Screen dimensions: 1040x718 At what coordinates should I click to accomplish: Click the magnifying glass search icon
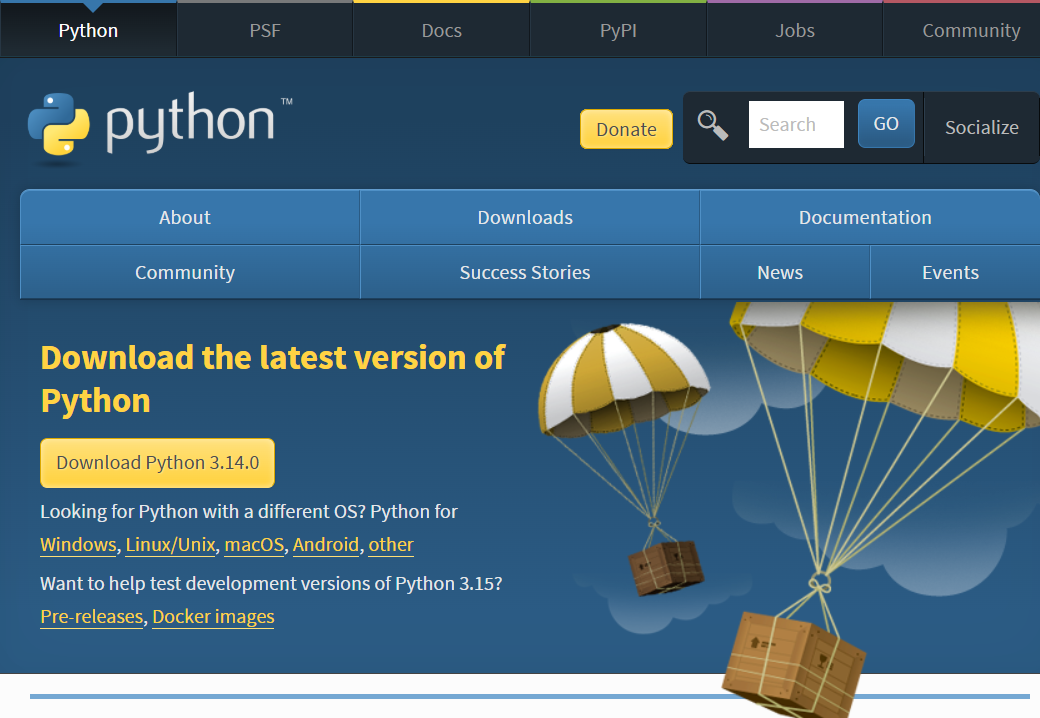714,125
